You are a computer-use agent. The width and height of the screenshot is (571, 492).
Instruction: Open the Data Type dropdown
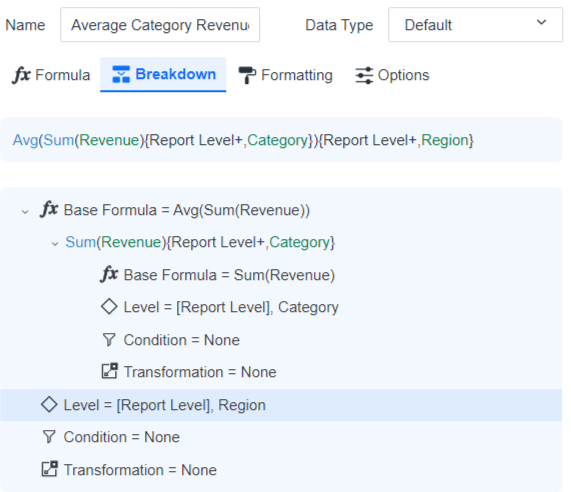(x=475, y=25)
